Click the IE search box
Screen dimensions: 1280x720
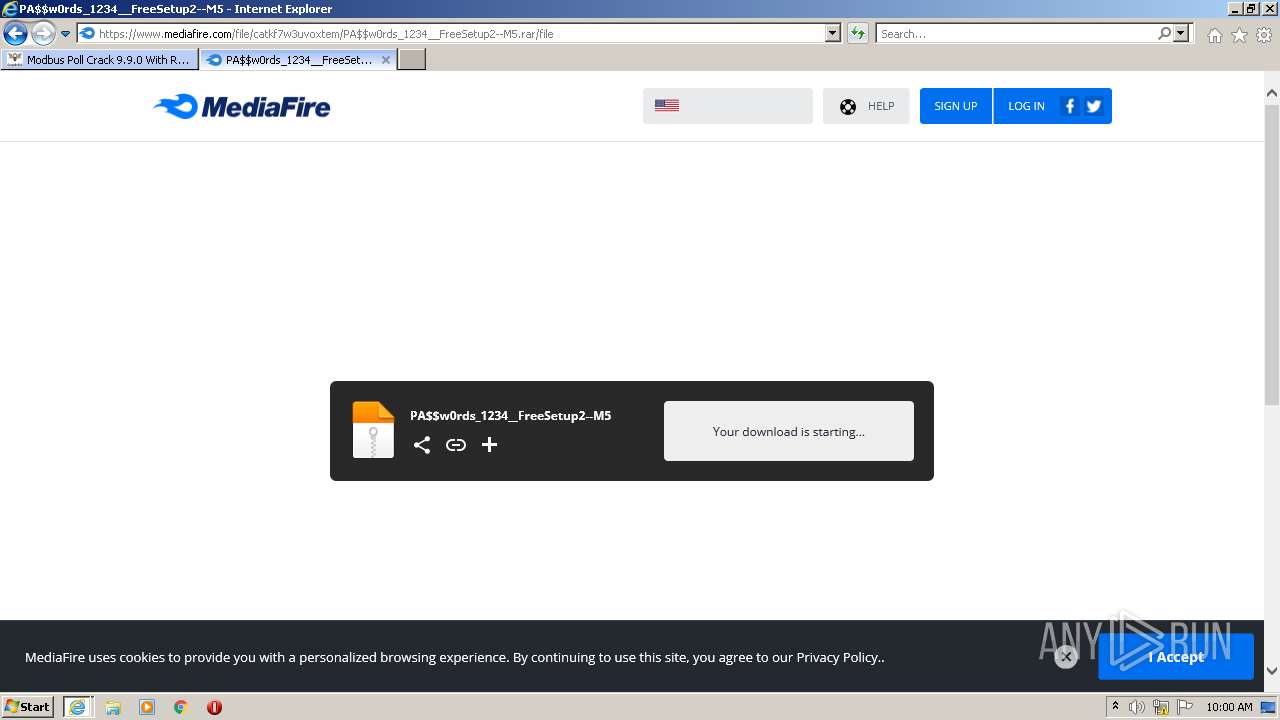click(1017, 33)
